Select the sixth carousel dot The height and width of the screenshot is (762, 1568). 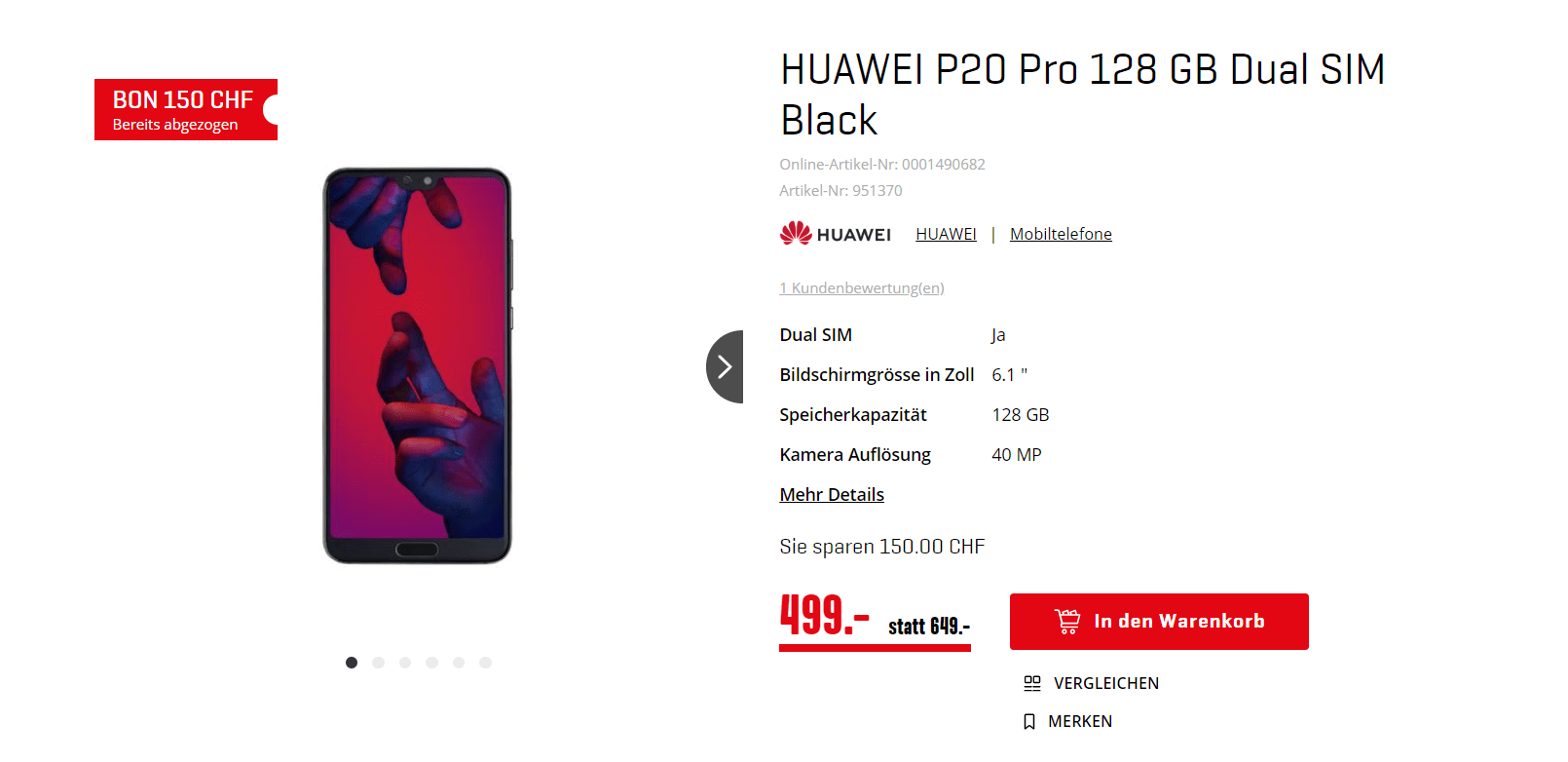(485, 663)
